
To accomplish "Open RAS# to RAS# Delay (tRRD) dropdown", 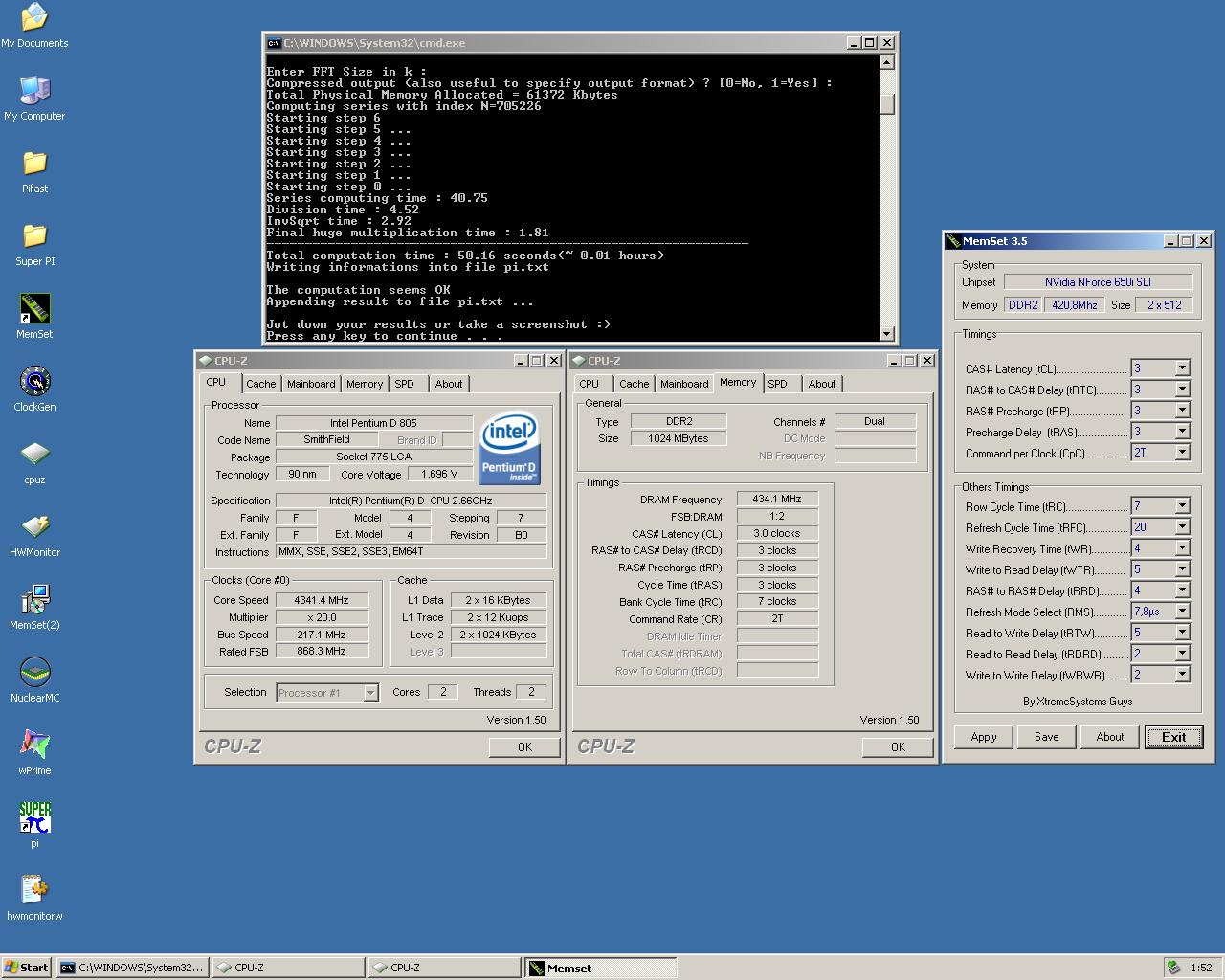I will point(1182,590).
